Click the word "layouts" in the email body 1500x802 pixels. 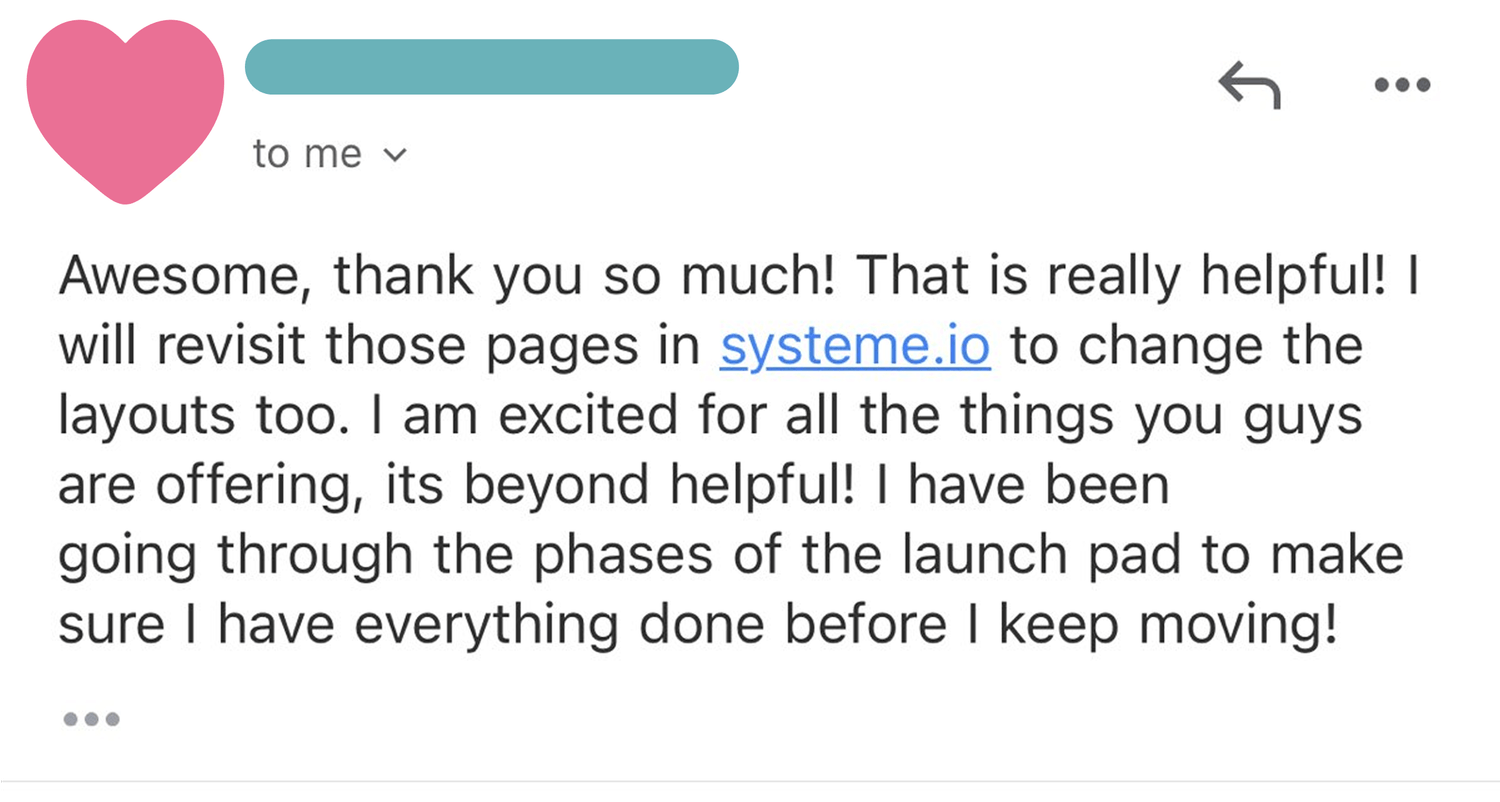(x=144, y=417)
